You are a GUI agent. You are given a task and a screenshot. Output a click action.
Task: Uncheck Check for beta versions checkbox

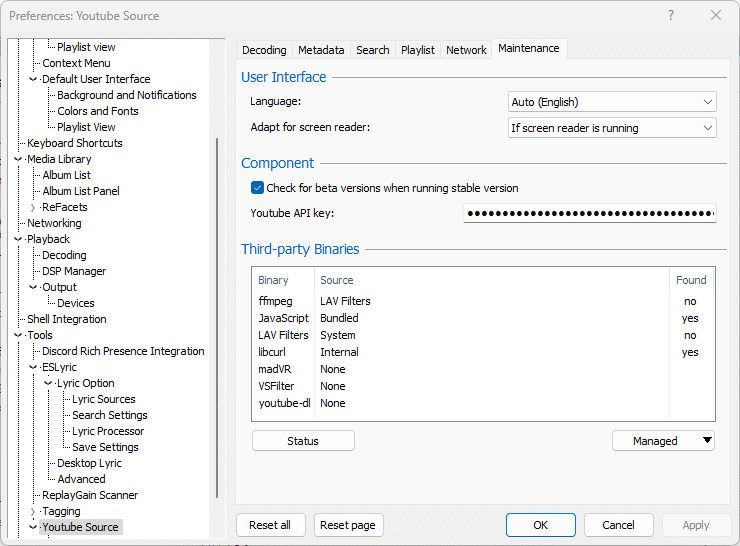point(257,188)
